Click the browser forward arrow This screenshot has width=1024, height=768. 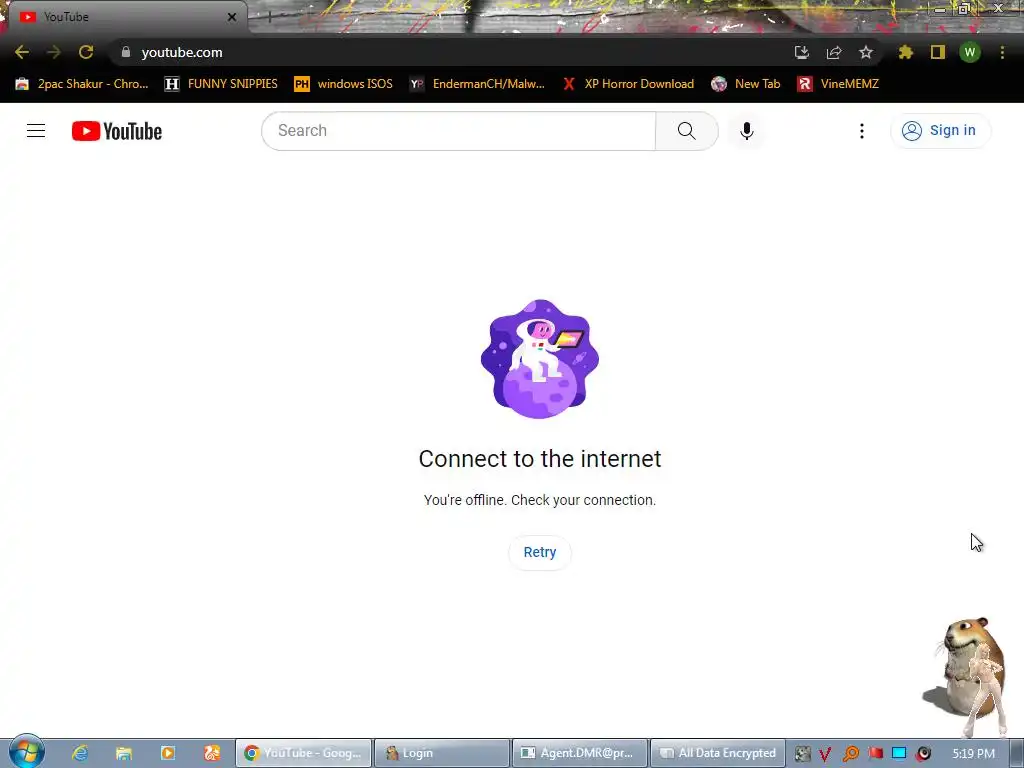point(54,52)
